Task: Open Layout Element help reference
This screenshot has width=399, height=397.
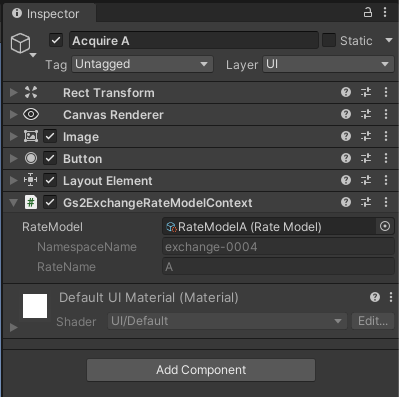Action: point(346,180)
